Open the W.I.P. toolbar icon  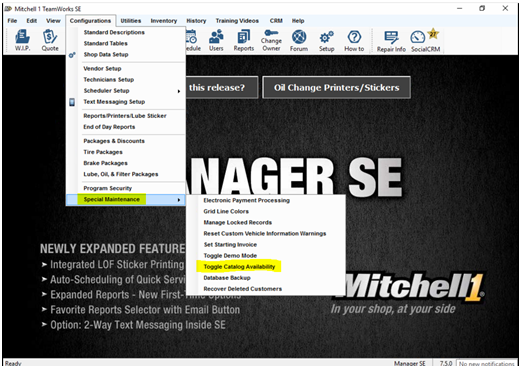pos(22,40)
